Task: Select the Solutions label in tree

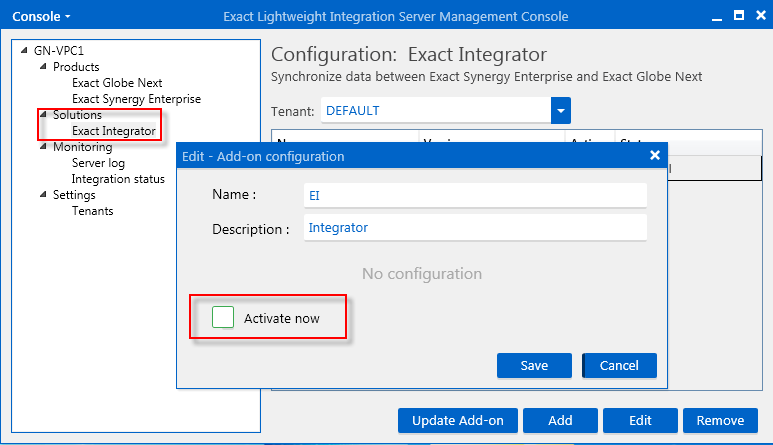Action: (77, 115)
